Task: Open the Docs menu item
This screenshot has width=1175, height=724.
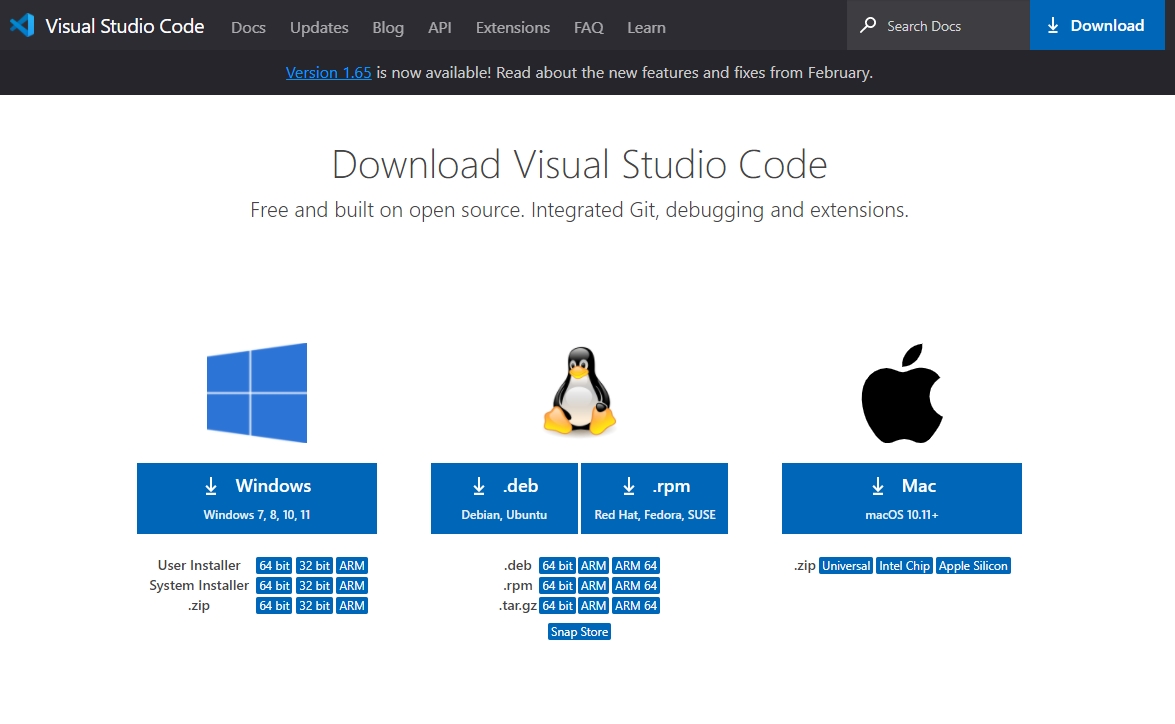Action: tap(248, 27)
